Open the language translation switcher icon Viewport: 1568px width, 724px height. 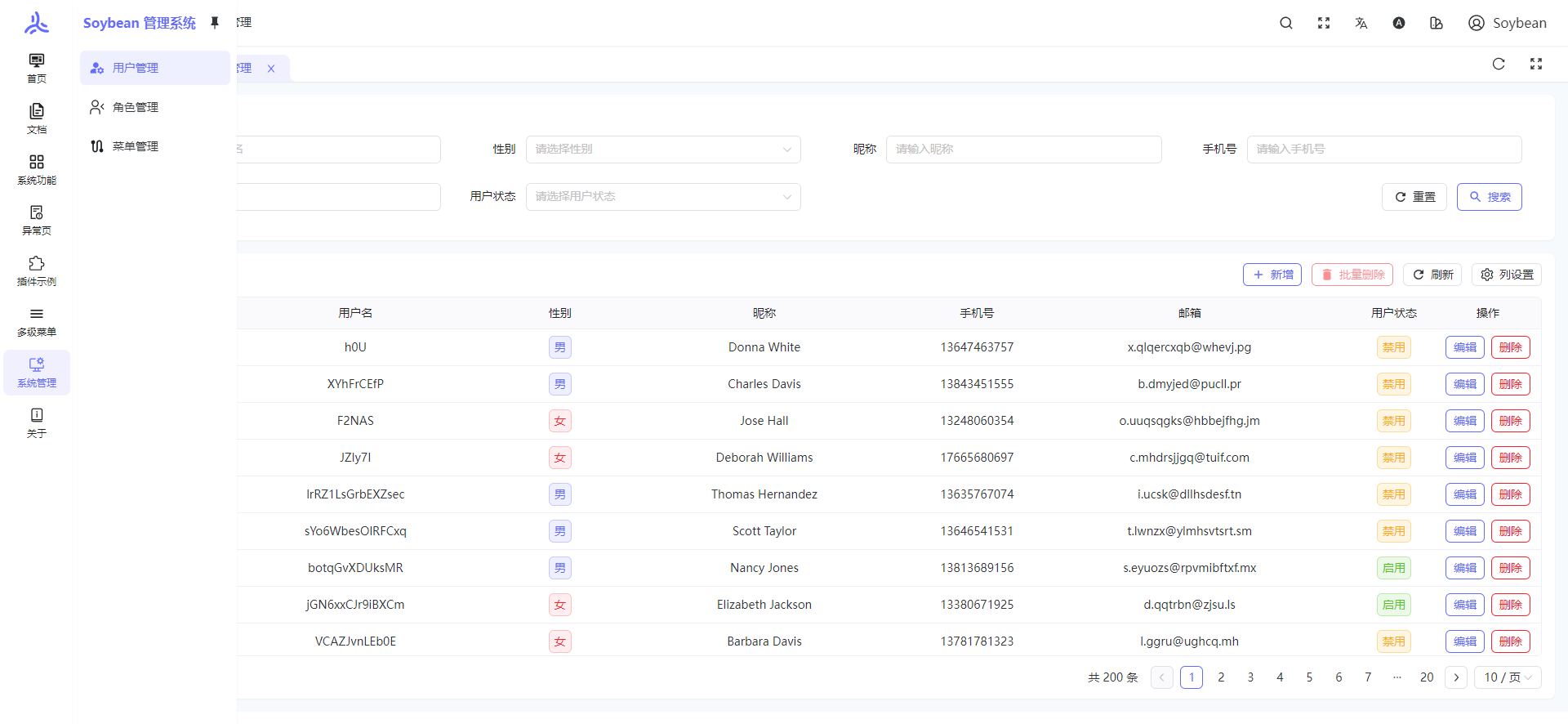click(x=1361, y=23)
